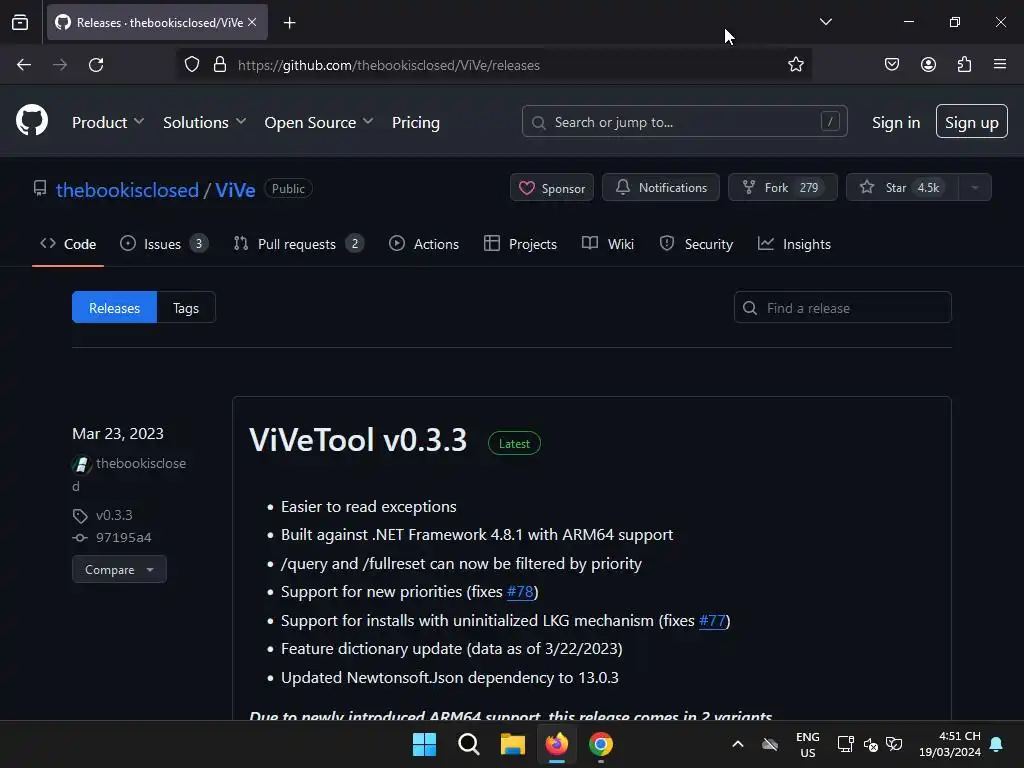Switch to Actions tab

(424, 244)
